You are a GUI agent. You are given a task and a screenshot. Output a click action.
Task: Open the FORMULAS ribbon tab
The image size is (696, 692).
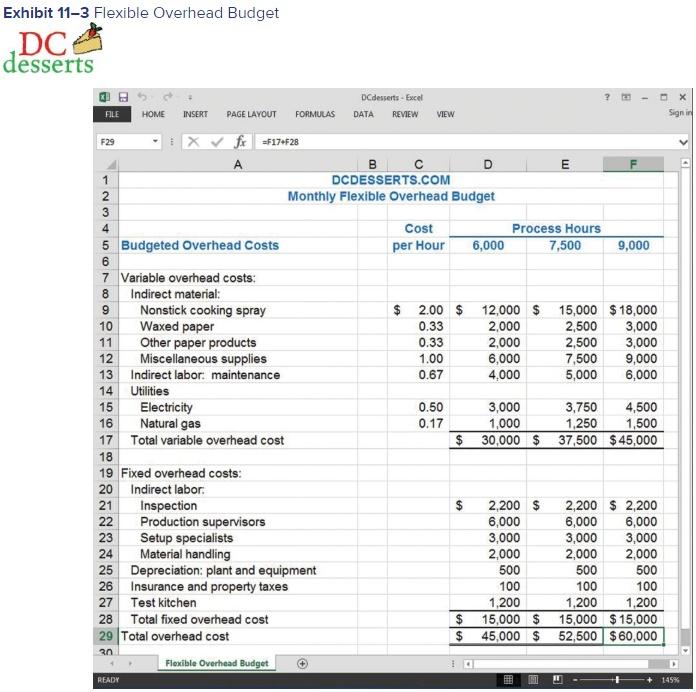[315, 114]
